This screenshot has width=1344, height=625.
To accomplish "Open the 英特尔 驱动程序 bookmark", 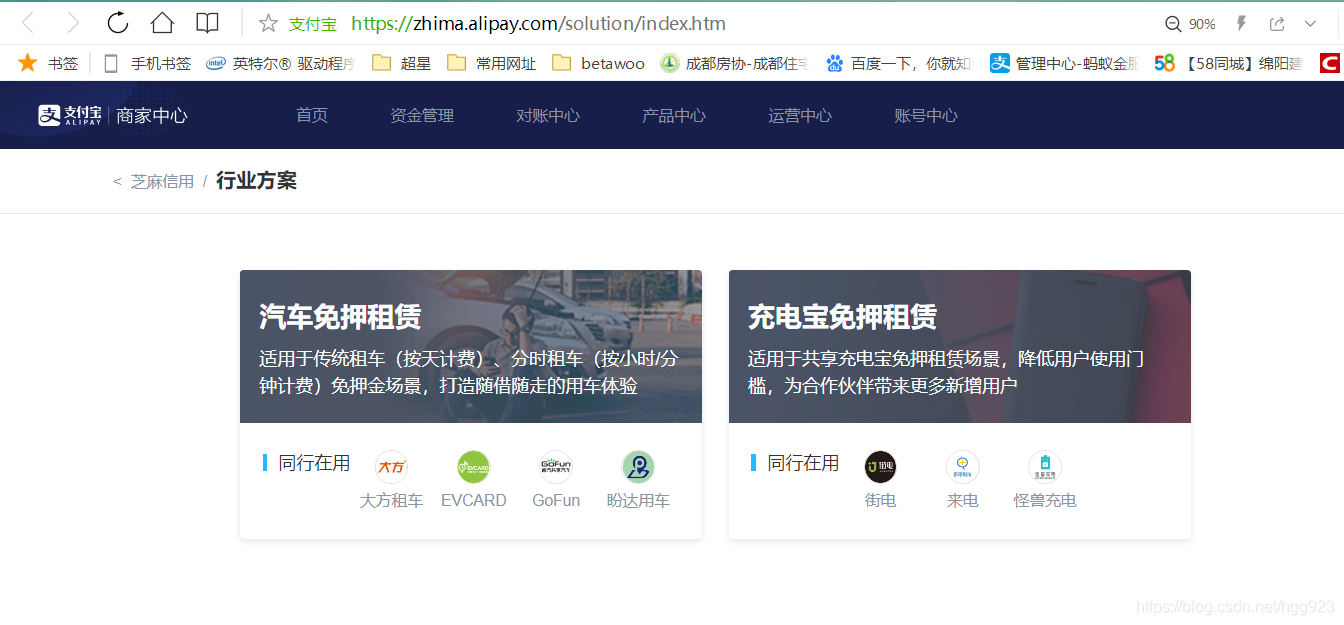I will click(280, 63).
